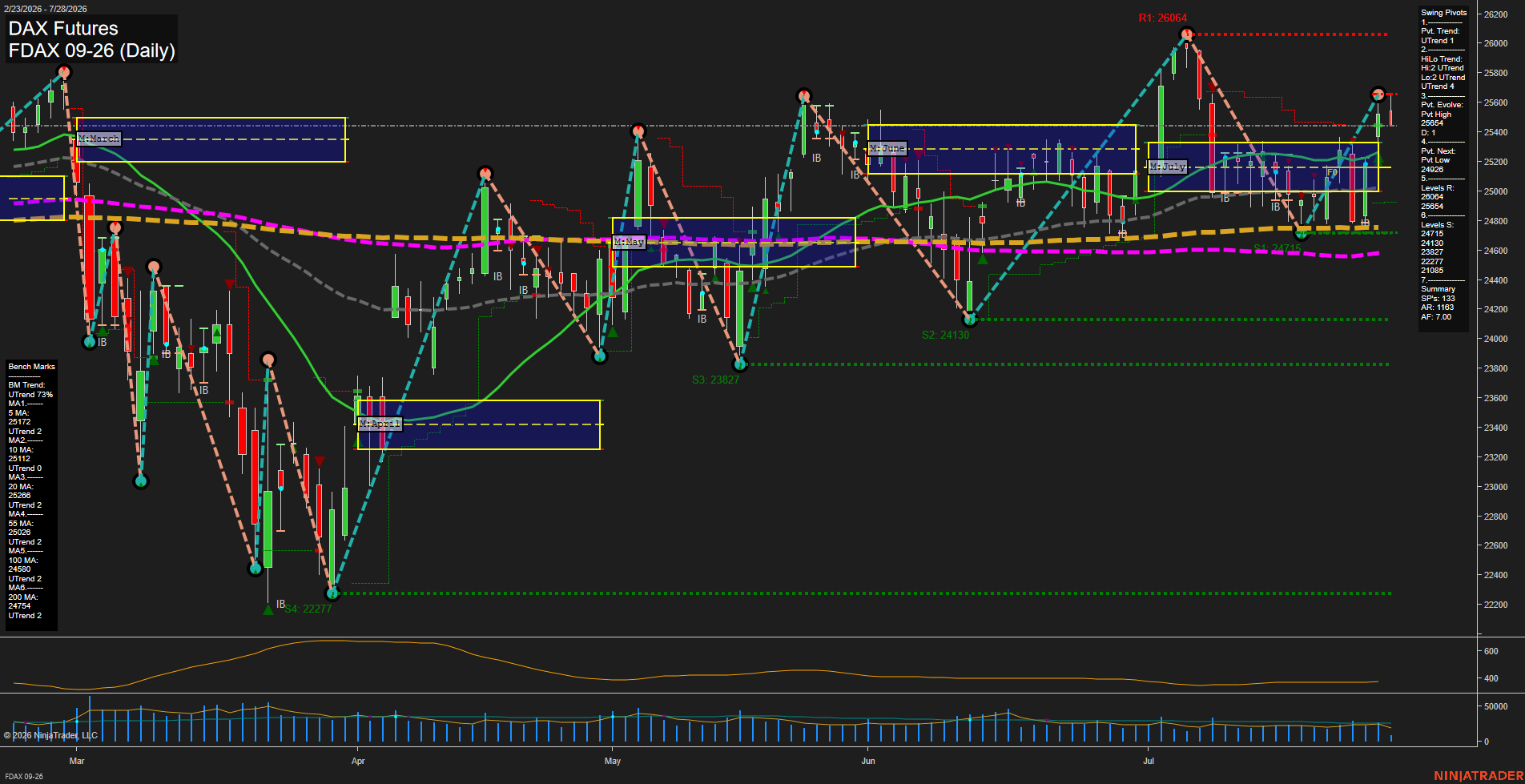The width and height of the screenshot is (1525, 784).
Task: Click the 26200 price axis label
Action: (x=1496, y=14)
